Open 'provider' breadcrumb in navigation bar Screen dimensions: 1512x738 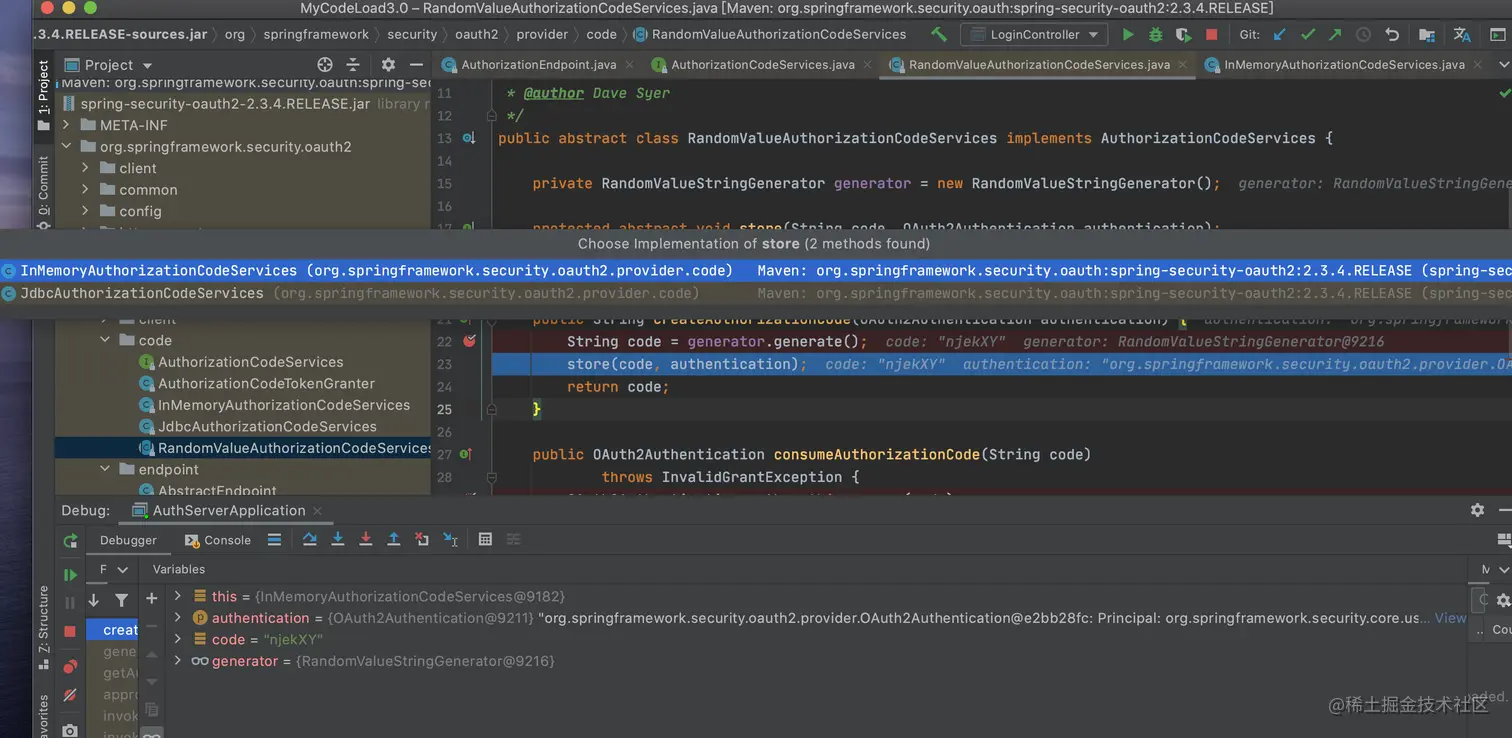pyautogui.click(x=542, y=34)
